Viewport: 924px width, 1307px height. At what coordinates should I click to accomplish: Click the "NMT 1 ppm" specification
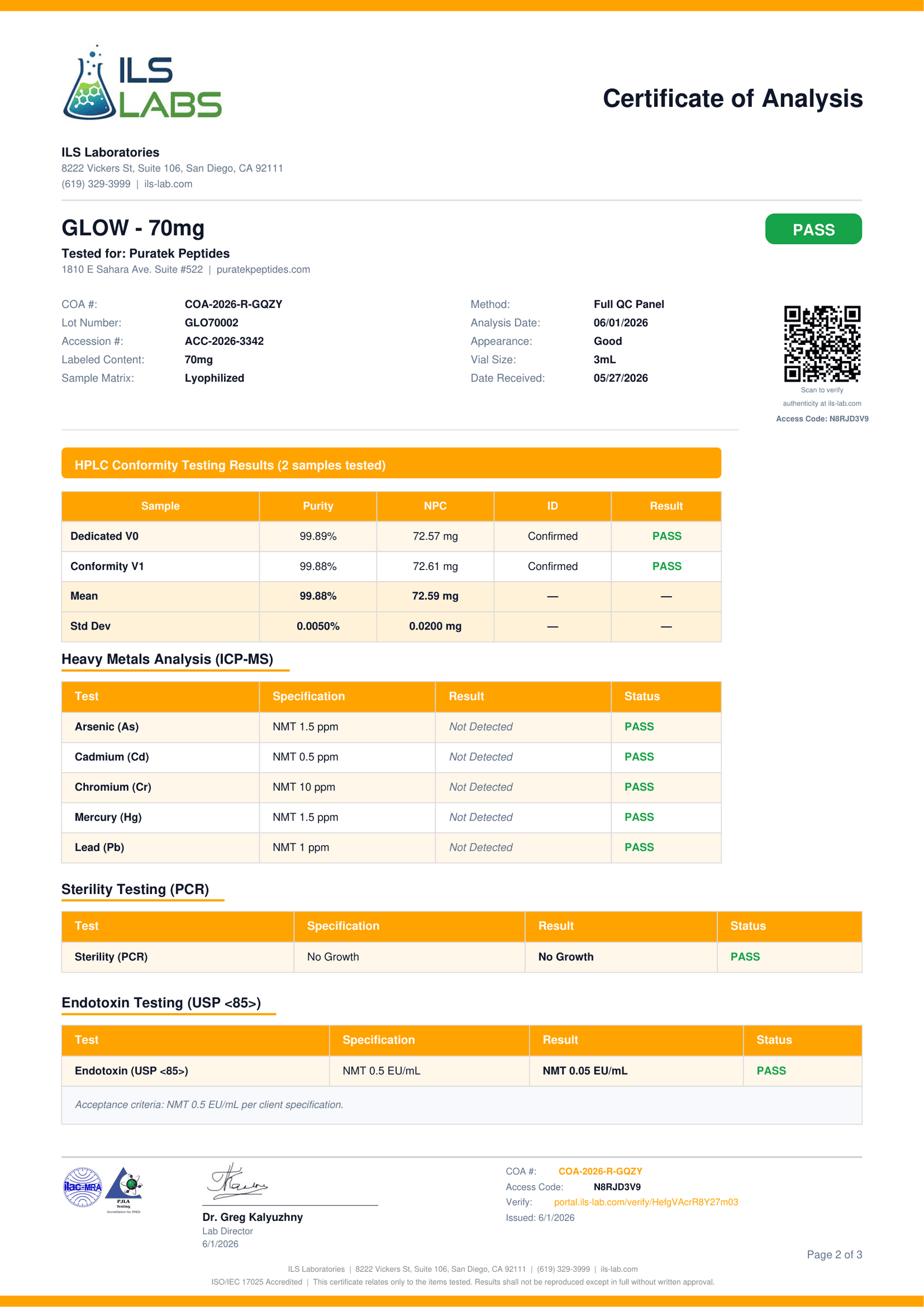click(301, 847)
